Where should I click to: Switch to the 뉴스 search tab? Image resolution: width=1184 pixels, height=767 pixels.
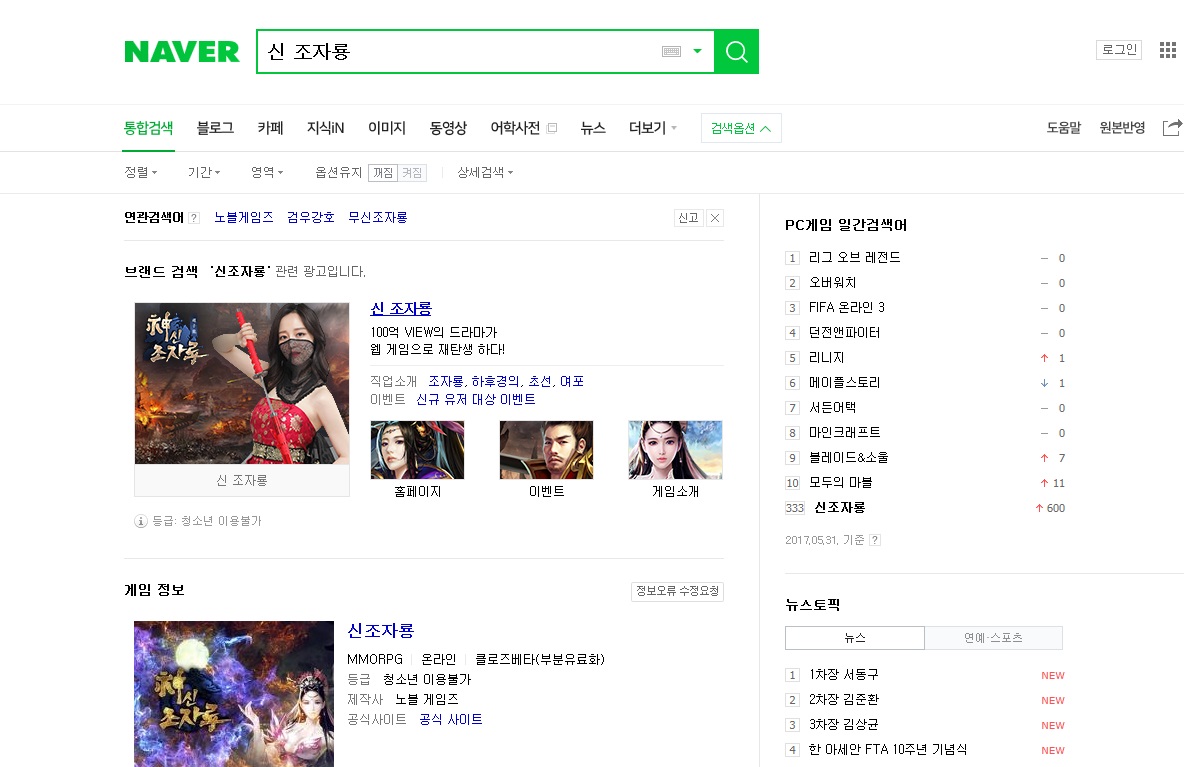click(x=593, y=128)
